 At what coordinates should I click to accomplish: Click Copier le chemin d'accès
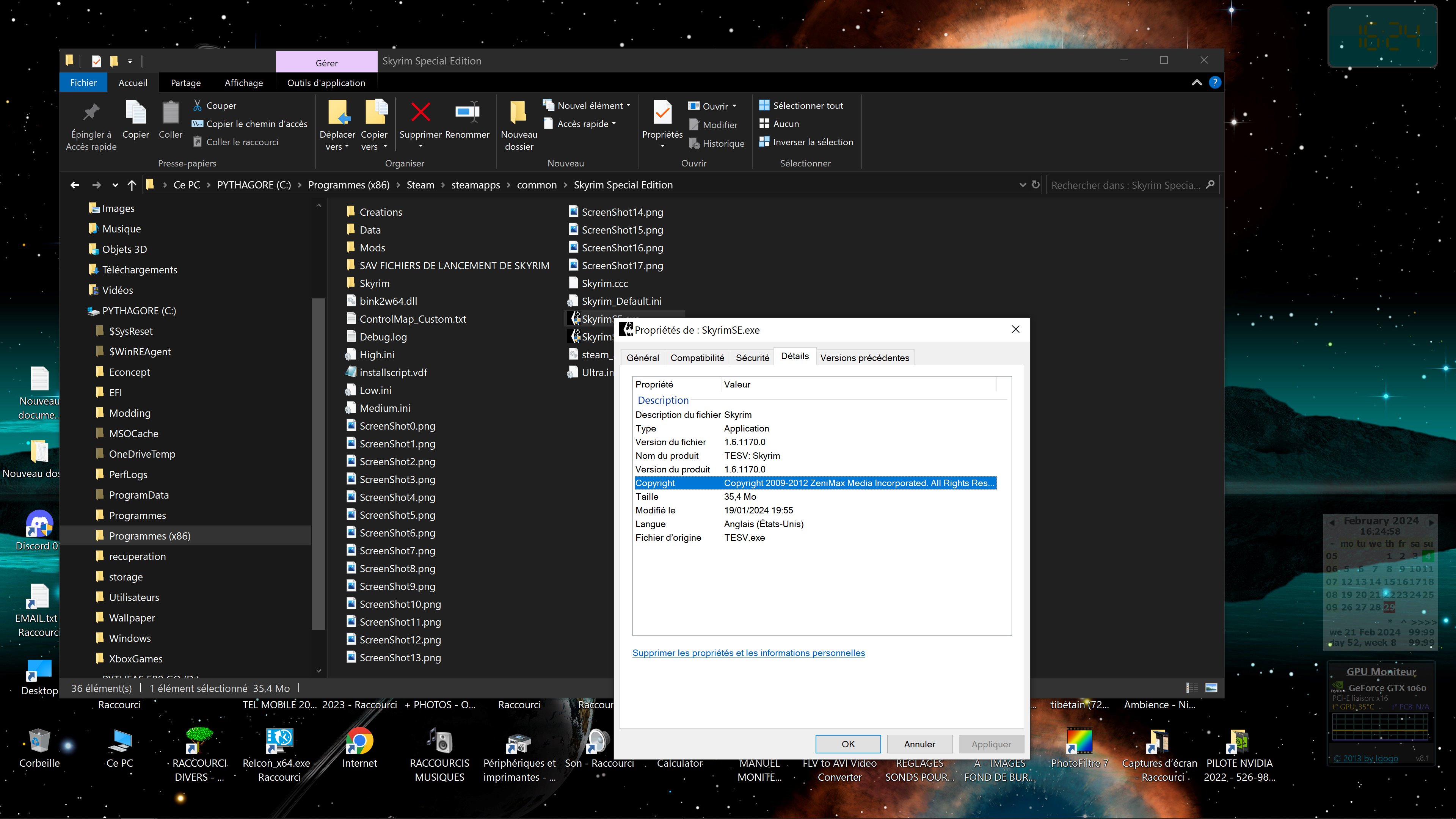point(250,124)
